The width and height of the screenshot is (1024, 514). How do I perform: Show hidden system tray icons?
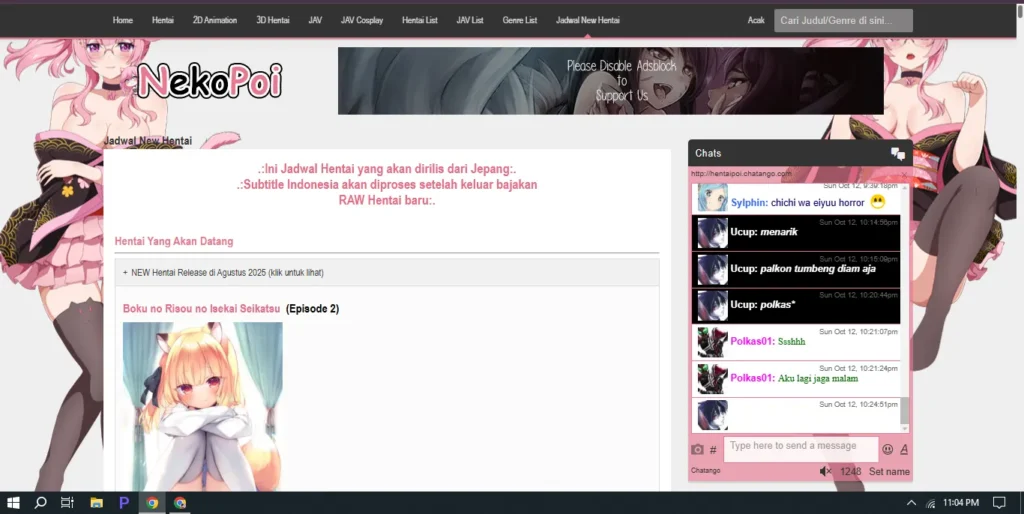[911, 503]
